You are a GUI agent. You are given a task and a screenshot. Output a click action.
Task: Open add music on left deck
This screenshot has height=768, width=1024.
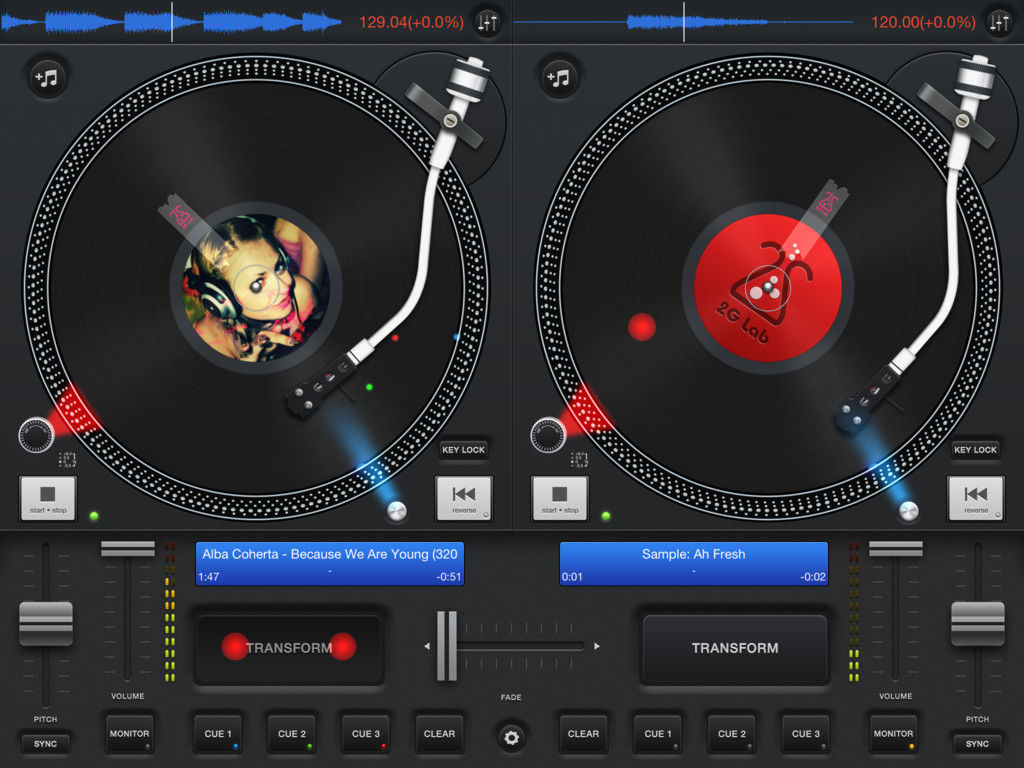pos(47,77)
